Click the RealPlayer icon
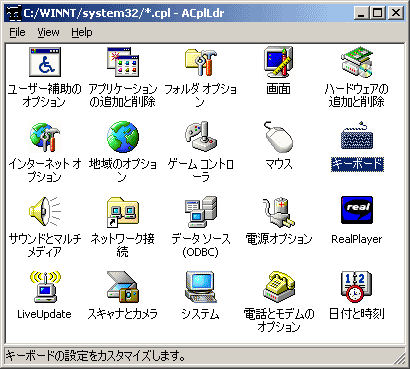 point(357,211)
